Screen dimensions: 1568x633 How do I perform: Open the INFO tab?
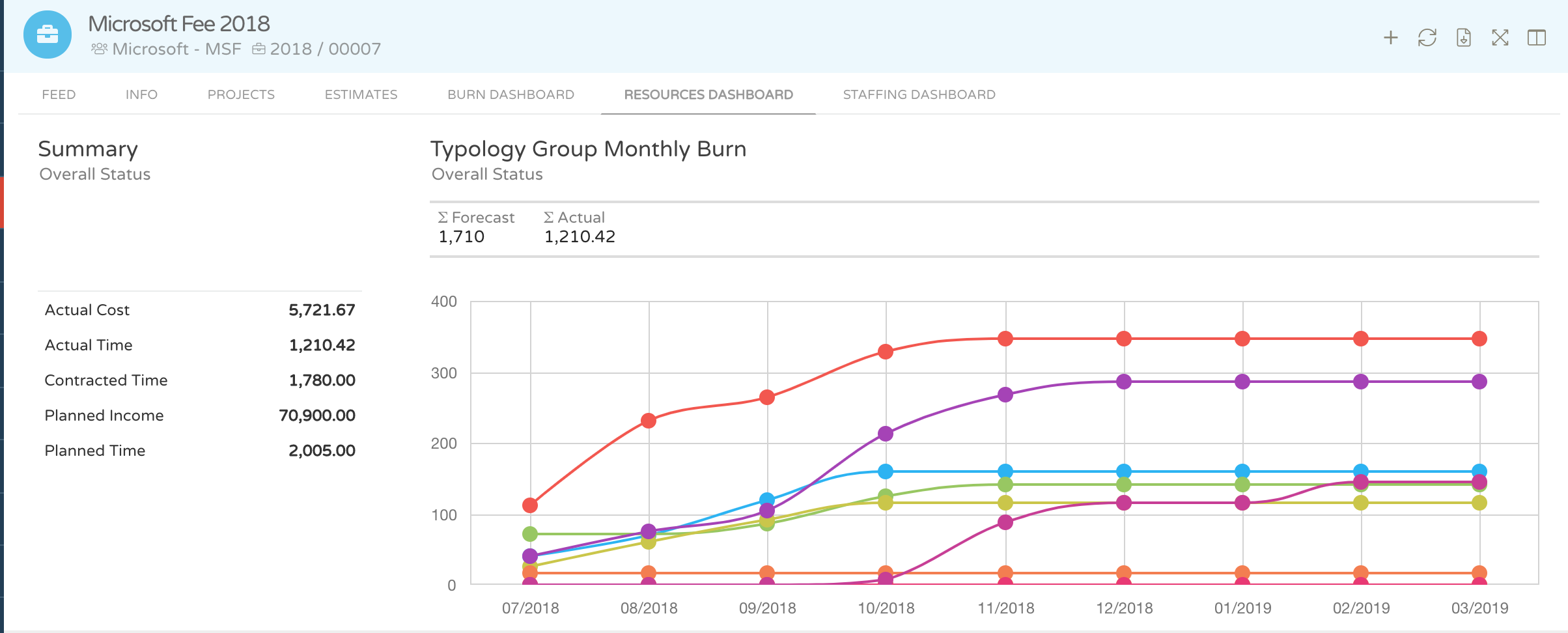coord(141,94)
